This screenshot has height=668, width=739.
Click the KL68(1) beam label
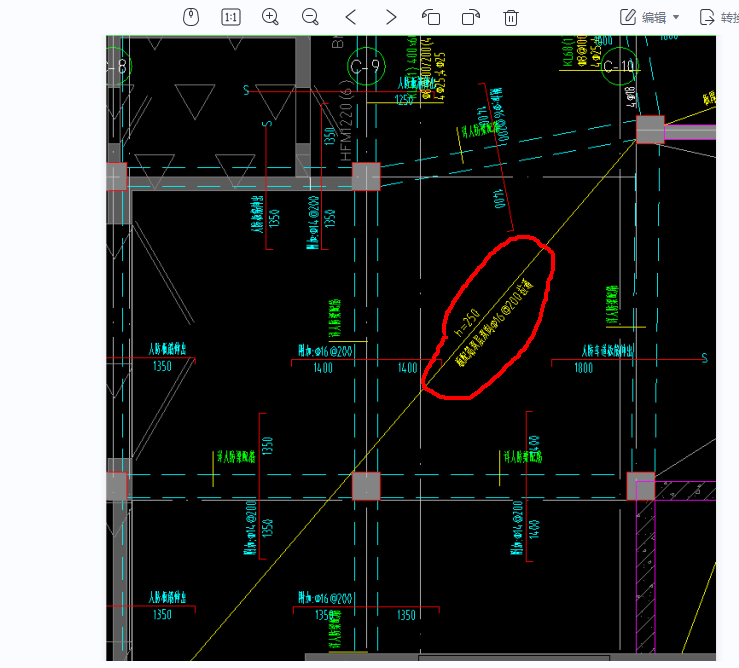tap(568, 50)
